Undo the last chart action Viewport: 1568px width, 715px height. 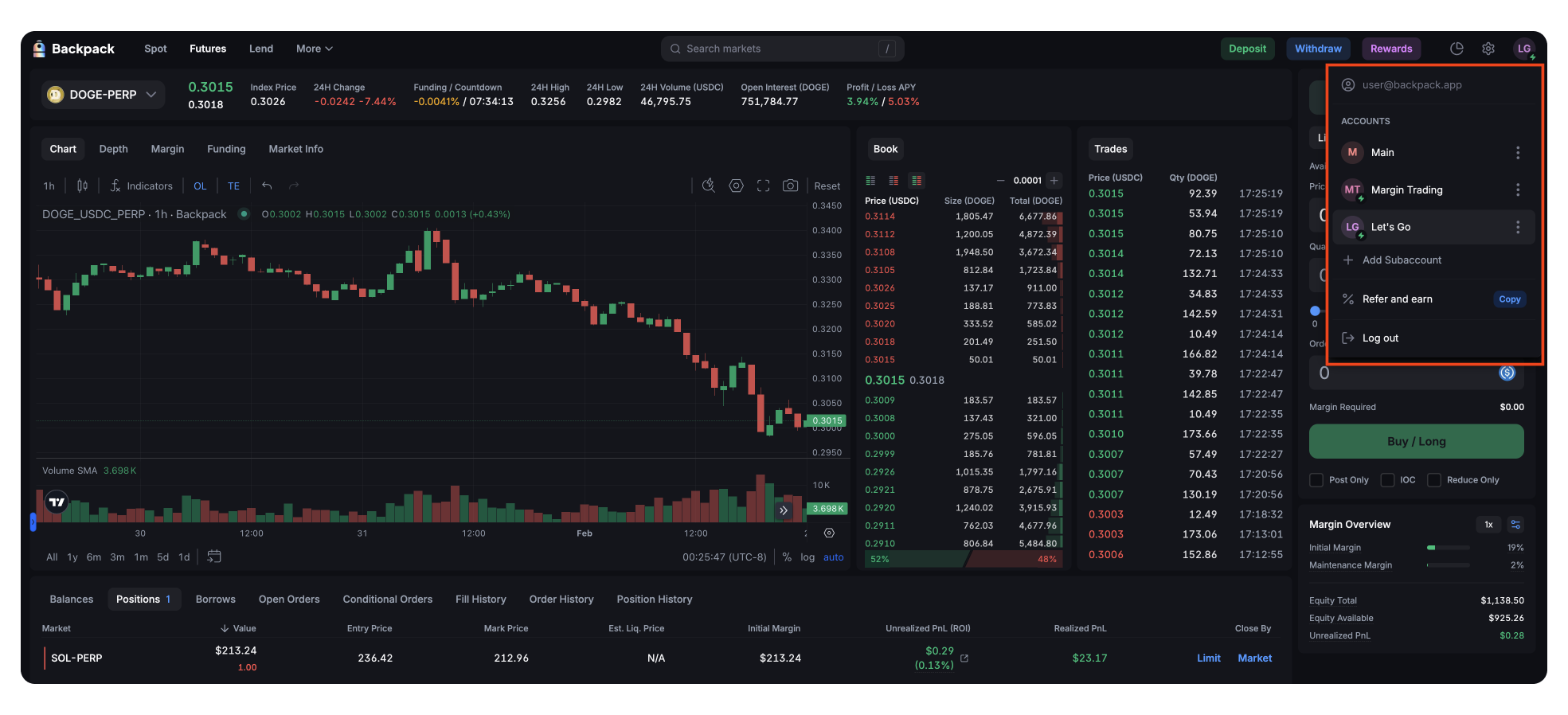[267, 186]
